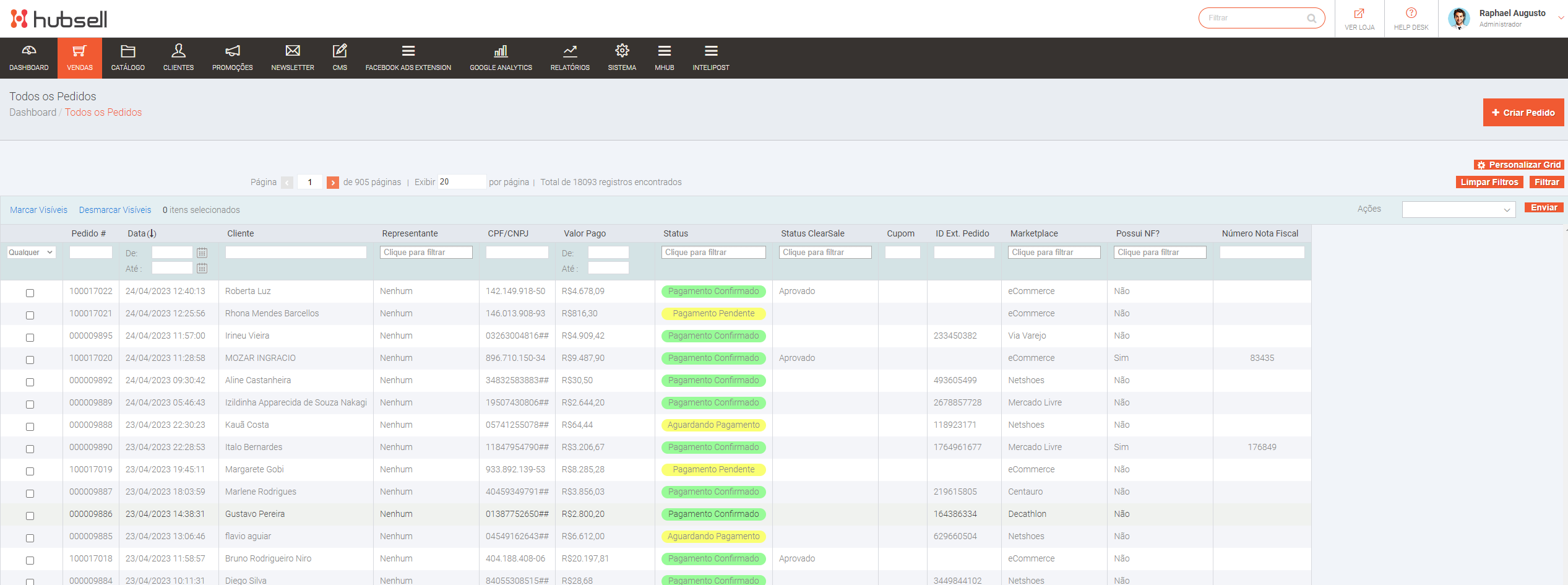
Task: Tick checkbox for Irineu Vieira order
Action: point(30,337)
